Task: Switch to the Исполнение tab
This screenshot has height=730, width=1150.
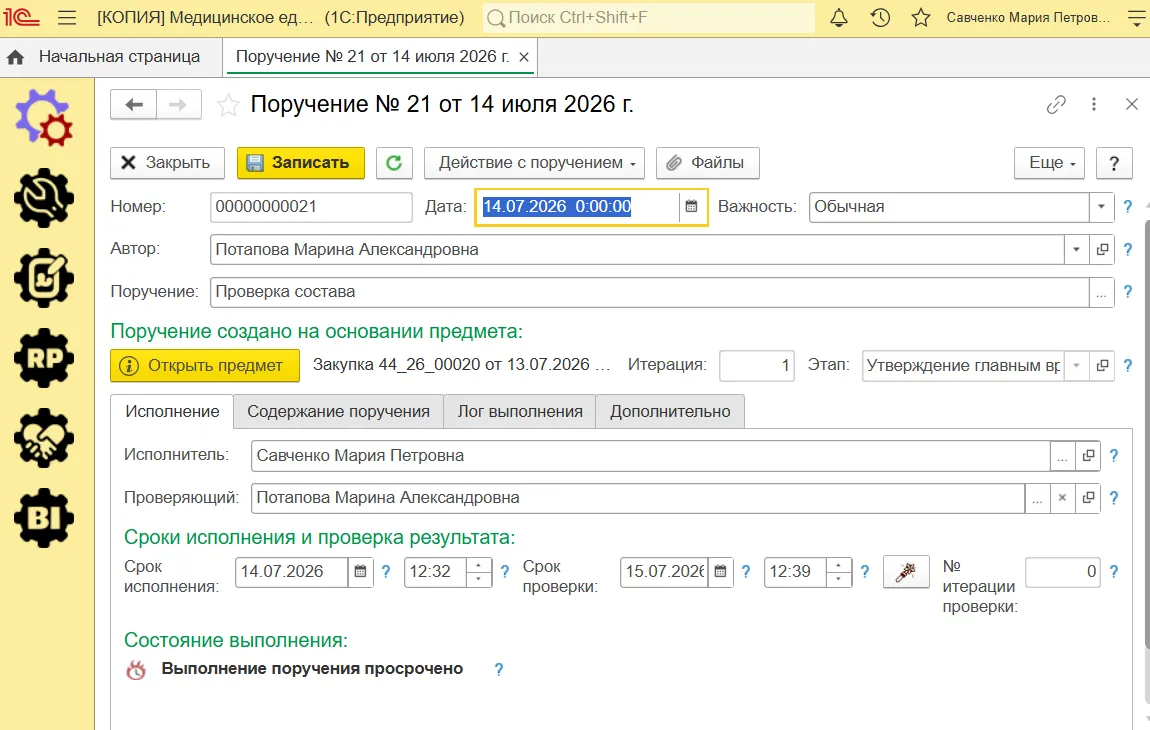Action: pos(172,412)
